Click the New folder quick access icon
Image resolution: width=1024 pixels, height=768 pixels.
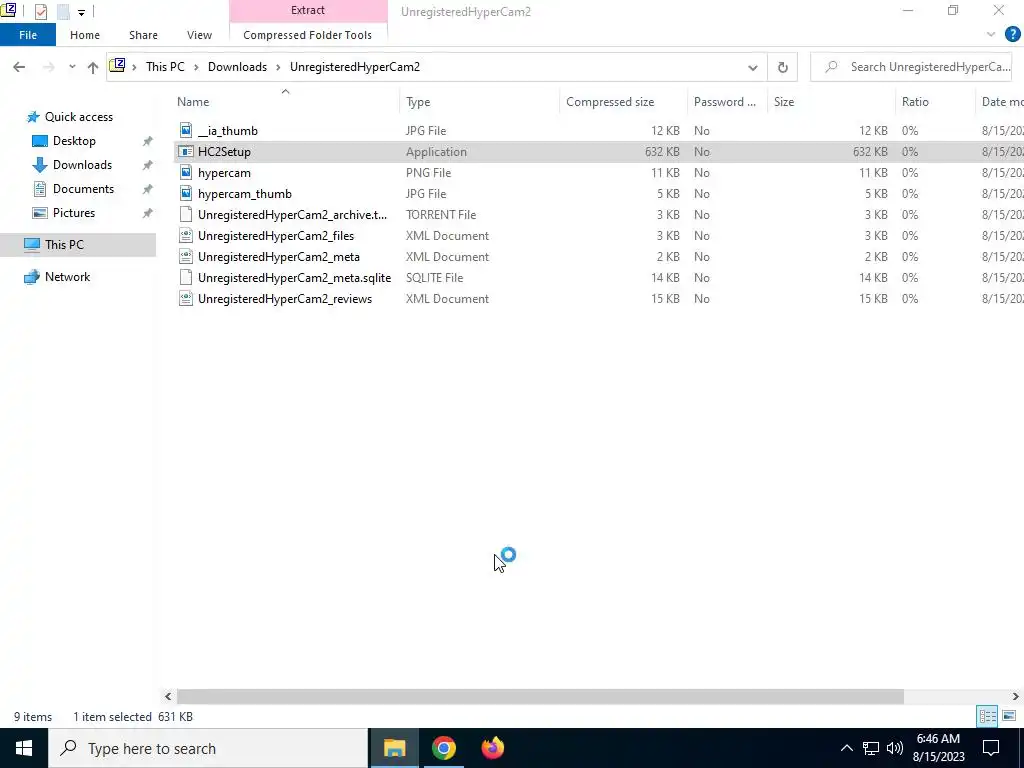[x=63, y=11]
